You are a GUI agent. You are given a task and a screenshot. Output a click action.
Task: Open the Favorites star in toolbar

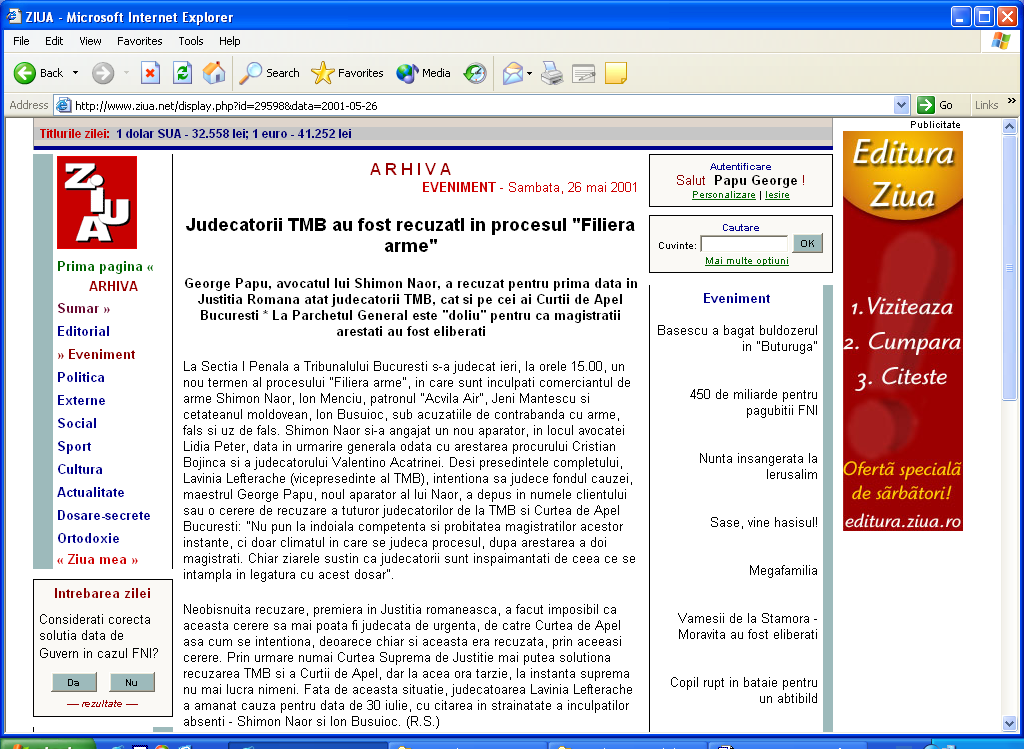click(347, 73)
